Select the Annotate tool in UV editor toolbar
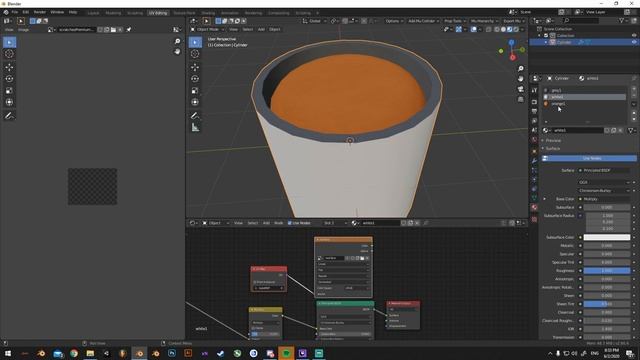The image size is (640, 360). 9,116
